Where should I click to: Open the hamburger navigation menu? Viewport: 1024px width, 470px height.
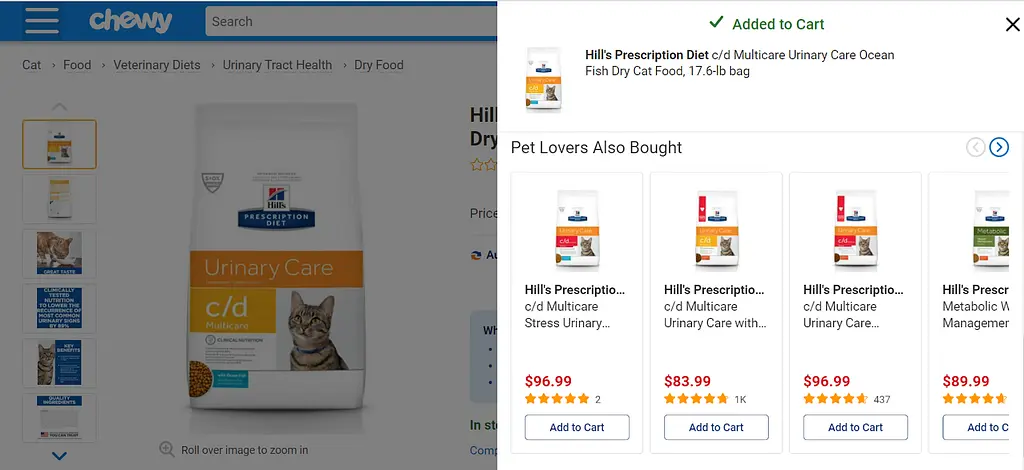click(41, 21)
